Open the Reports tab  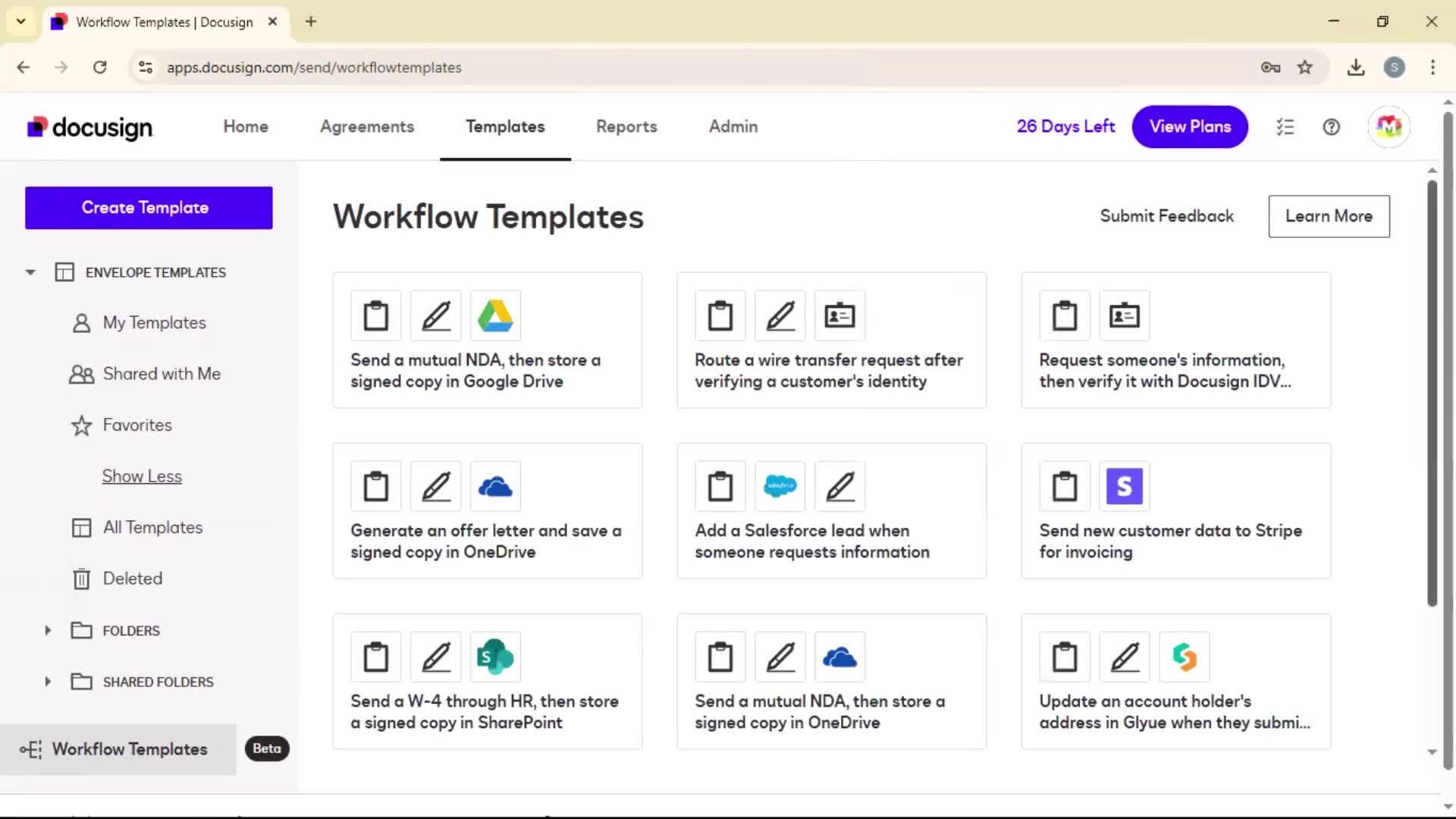tap(626, 127)
